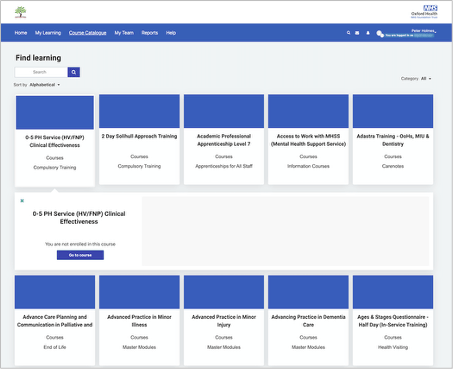The height and width of the screenshot is (369, 453).
Task: Select the 2 Day Solihull Approach Training tile
Action: point(139,139)
